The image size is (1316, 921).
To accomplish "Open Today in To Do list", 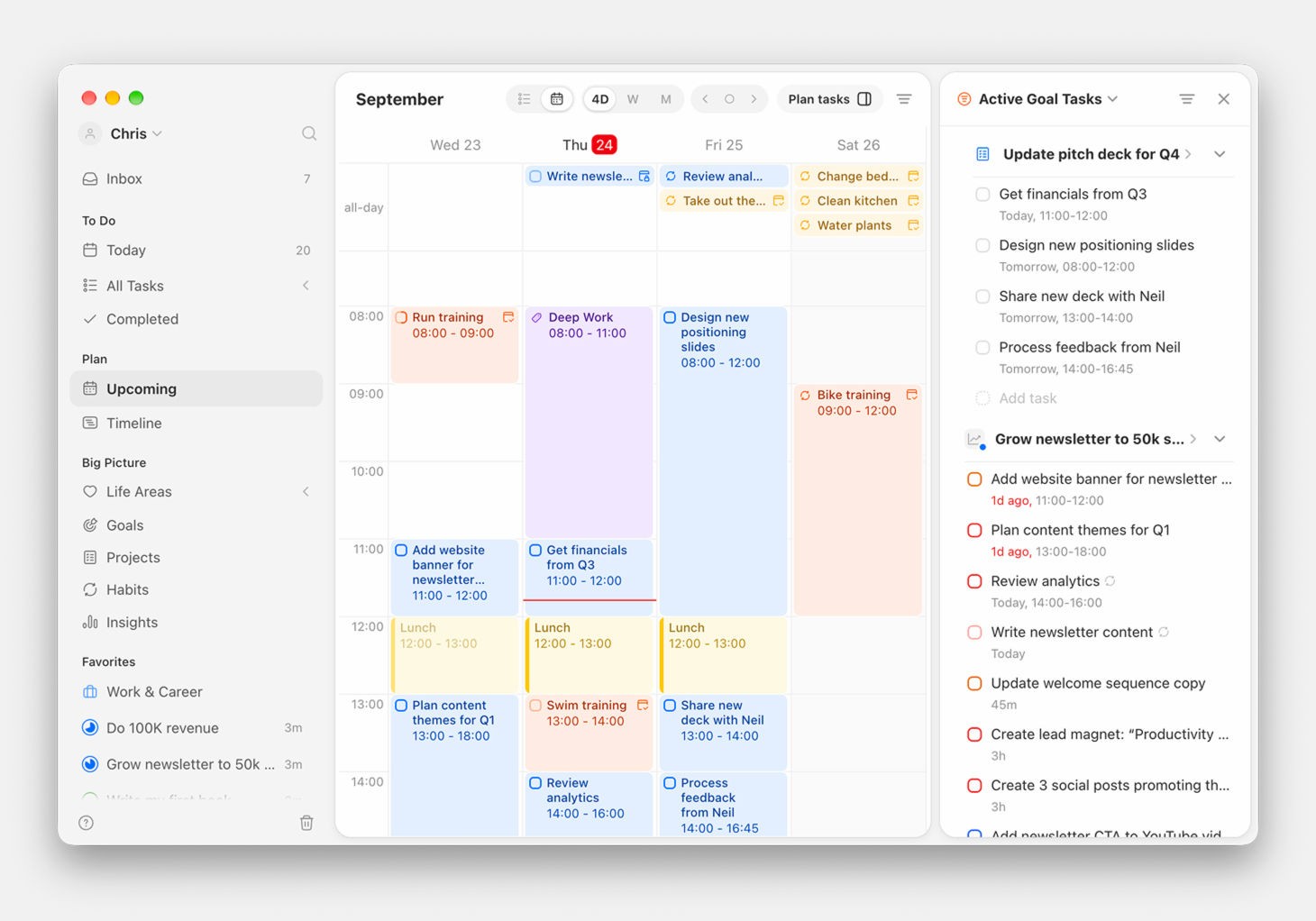I will (x=196, y=251).
